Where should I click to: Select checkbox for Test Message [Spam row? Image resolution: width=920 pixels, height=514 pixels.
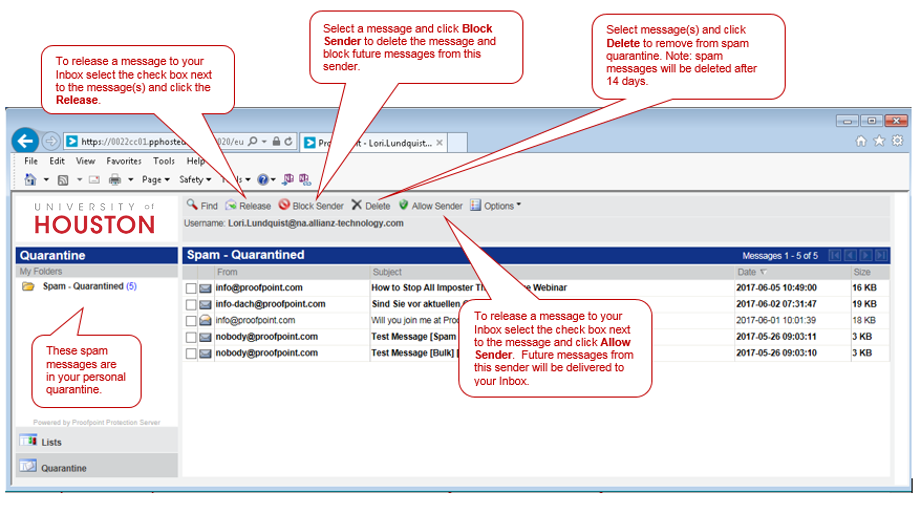pyautogui.click(x=191, y=337)
